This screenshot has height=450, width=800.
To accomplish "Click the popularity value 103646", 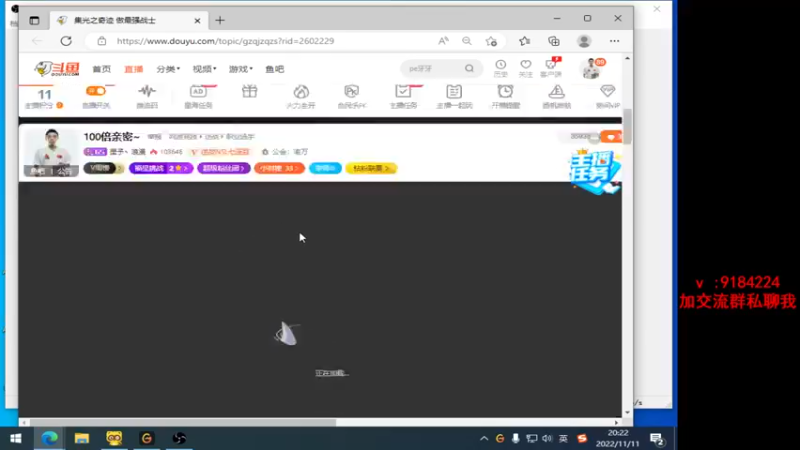I will point(171,152).
